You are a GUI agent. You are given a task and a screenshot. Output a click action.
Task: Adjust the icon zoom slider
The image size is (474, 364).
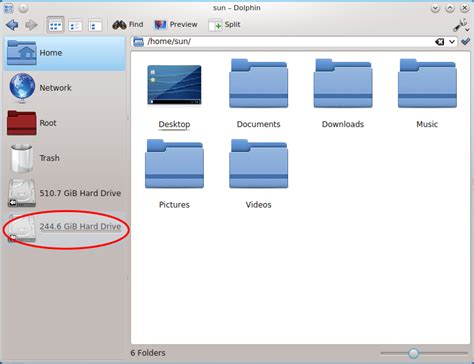coord(414,353)
